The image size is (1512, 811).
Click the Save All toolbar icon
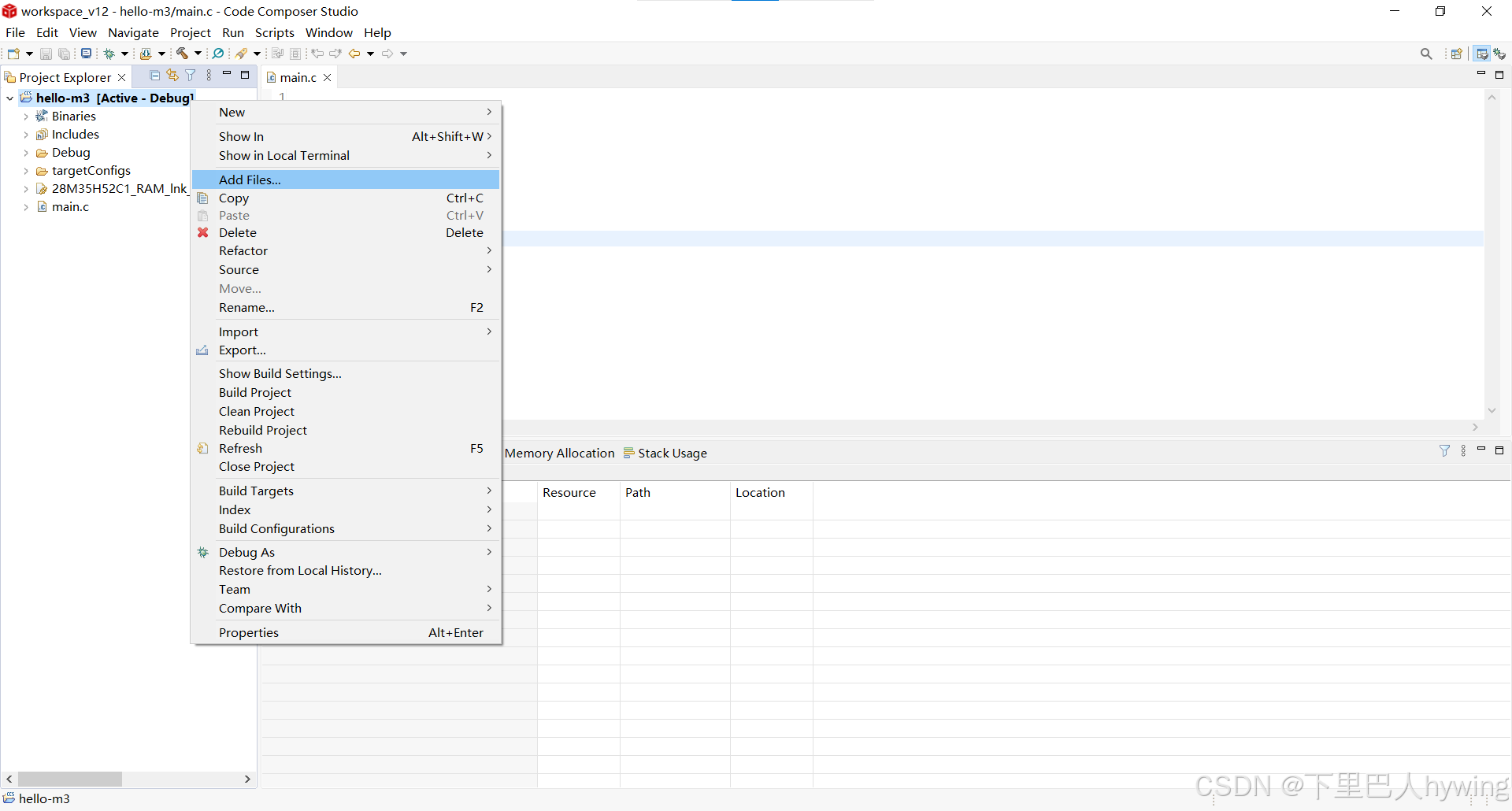click(65, 54)
